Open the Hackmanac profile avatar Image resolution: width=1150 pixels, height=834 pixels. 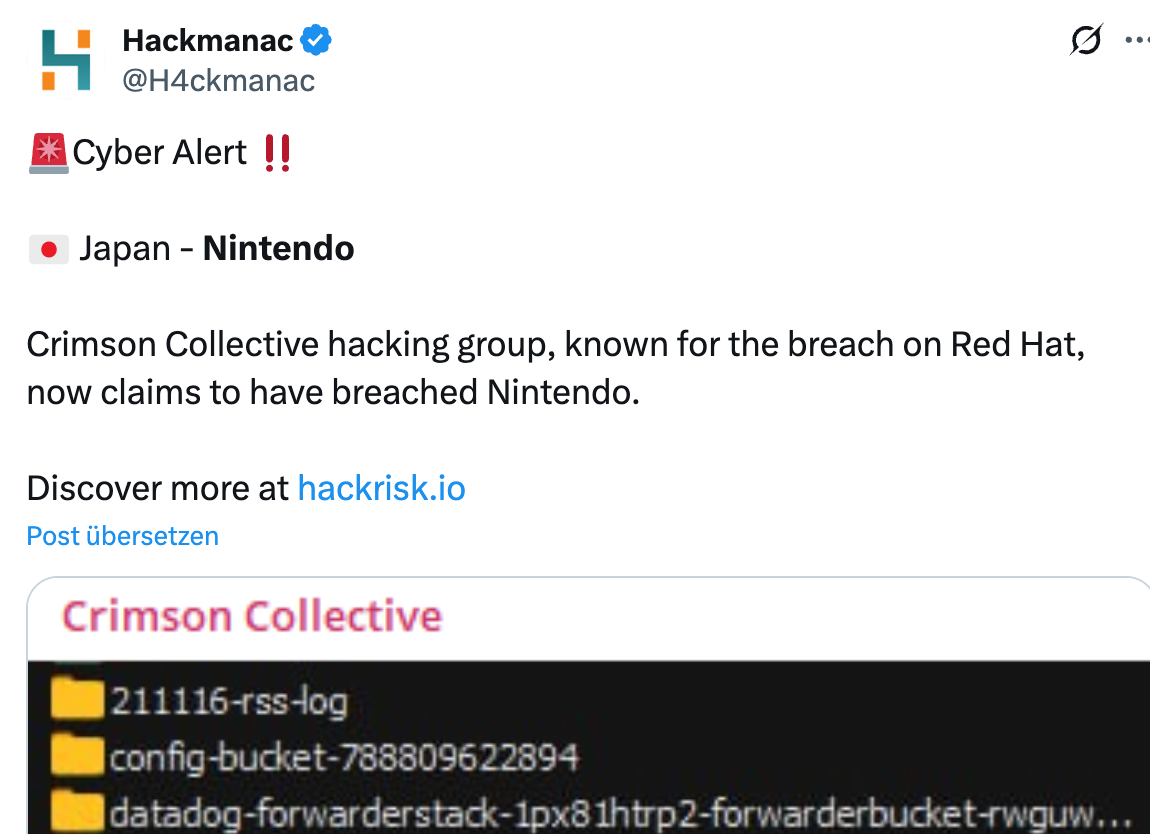click(x=65, y=60)
